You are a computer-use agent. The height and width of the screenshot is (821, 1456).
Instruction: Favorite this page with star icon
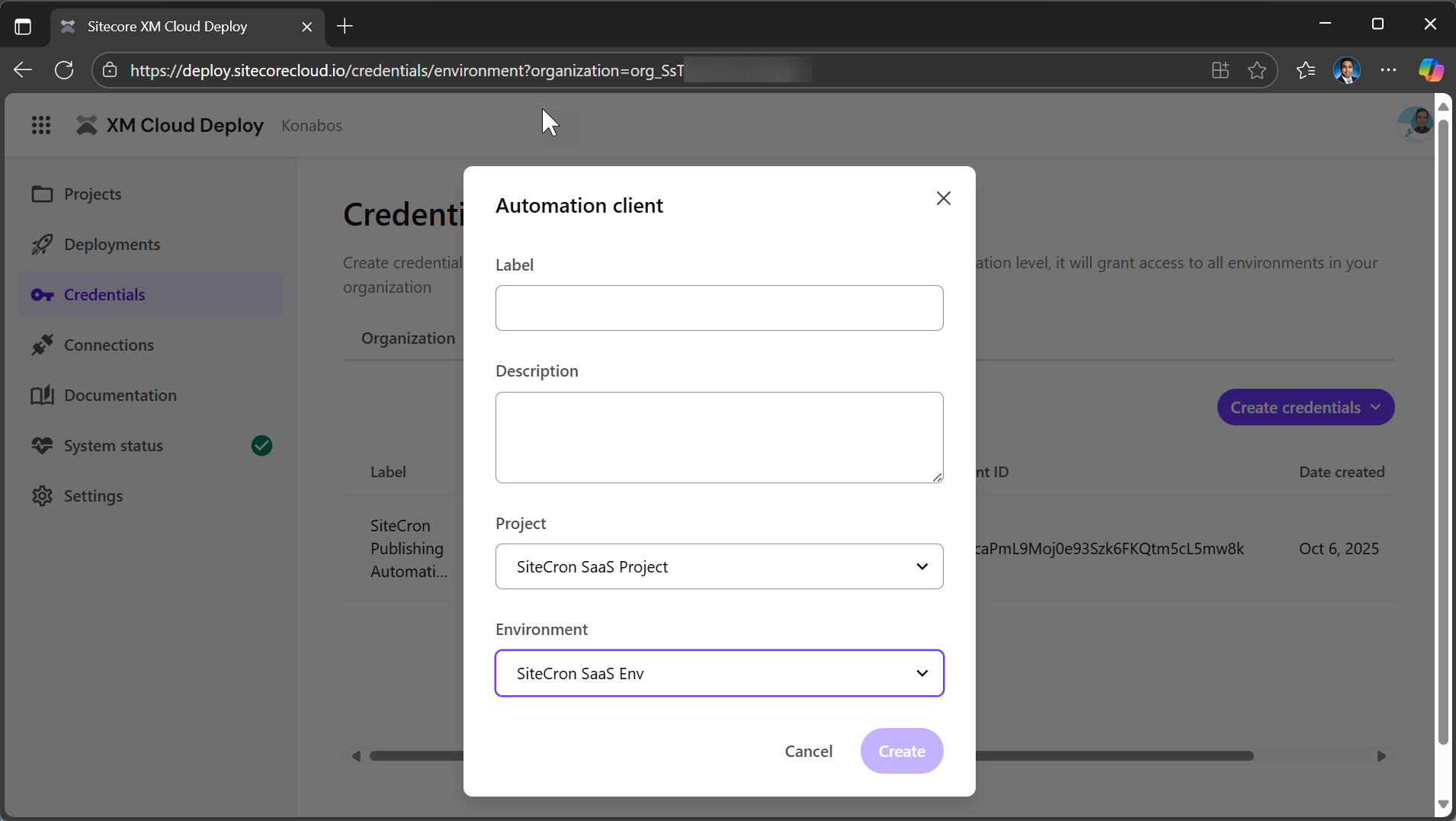pyautogui.click(x=1257, y=70)
